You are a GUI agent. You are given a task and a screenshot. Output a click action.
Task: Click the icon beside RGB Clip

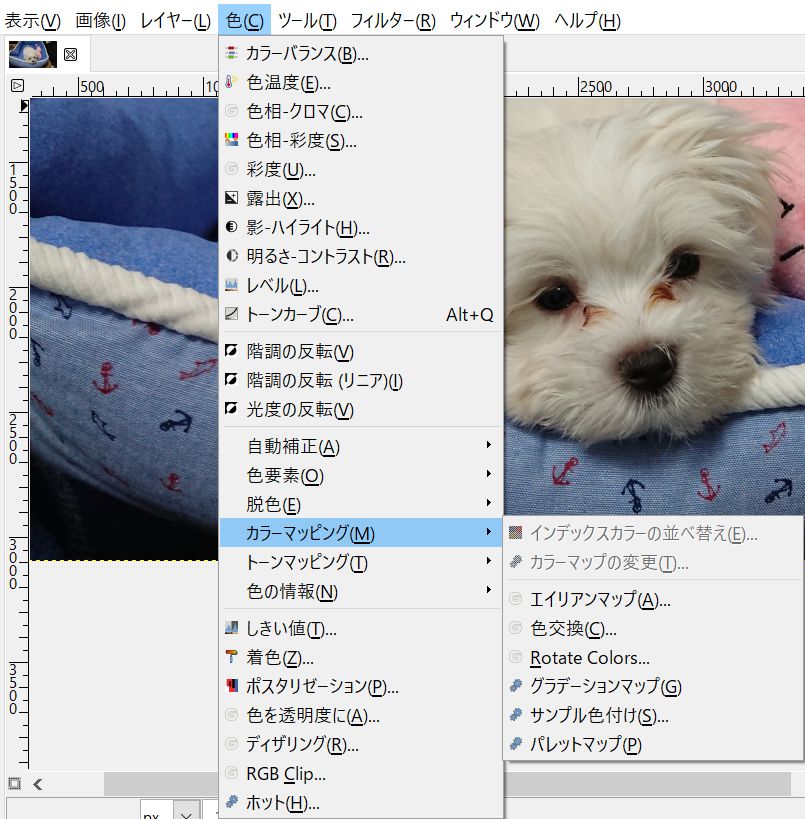(231, 773)
